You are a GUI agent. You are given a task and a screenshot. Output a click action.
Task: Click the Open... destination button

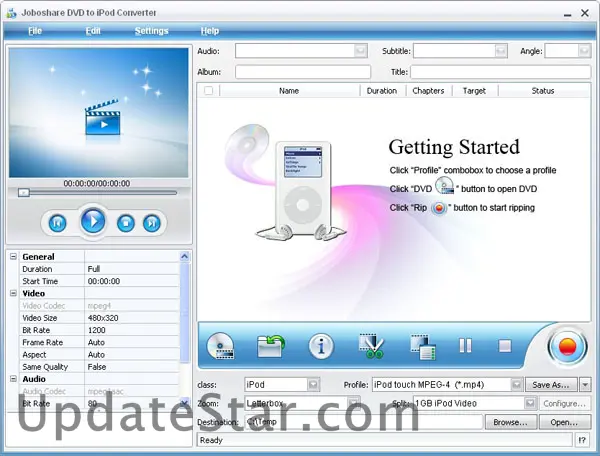(x=564, y=422)
